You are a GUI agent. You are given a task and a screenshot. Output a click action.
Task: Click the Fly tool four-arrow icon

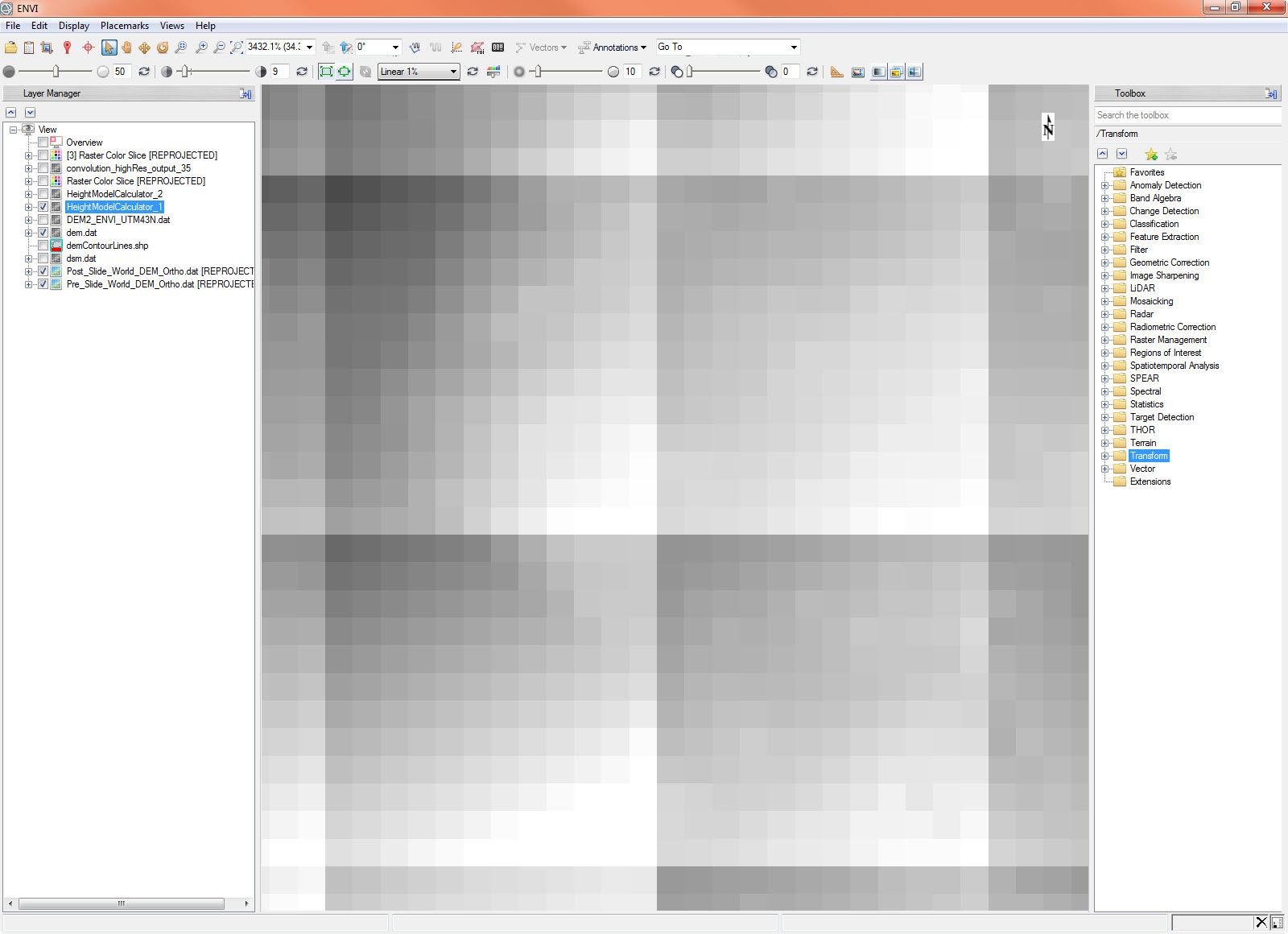(144, 48)
